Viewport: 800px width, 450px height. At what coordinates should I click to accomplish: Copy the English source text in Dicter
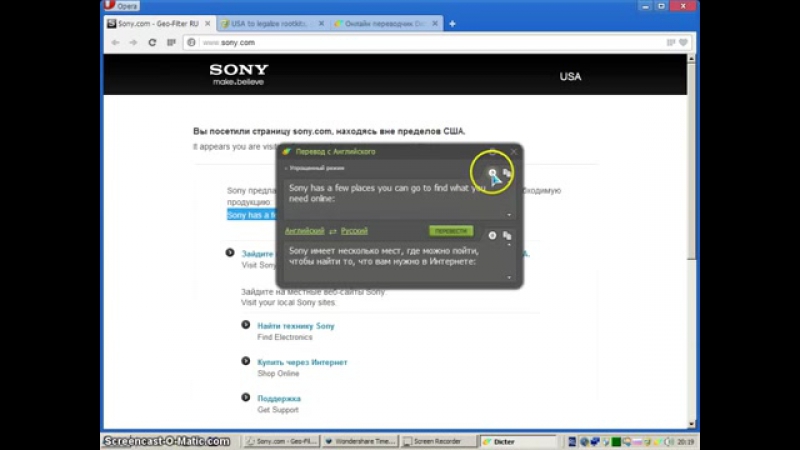(507, 174)
